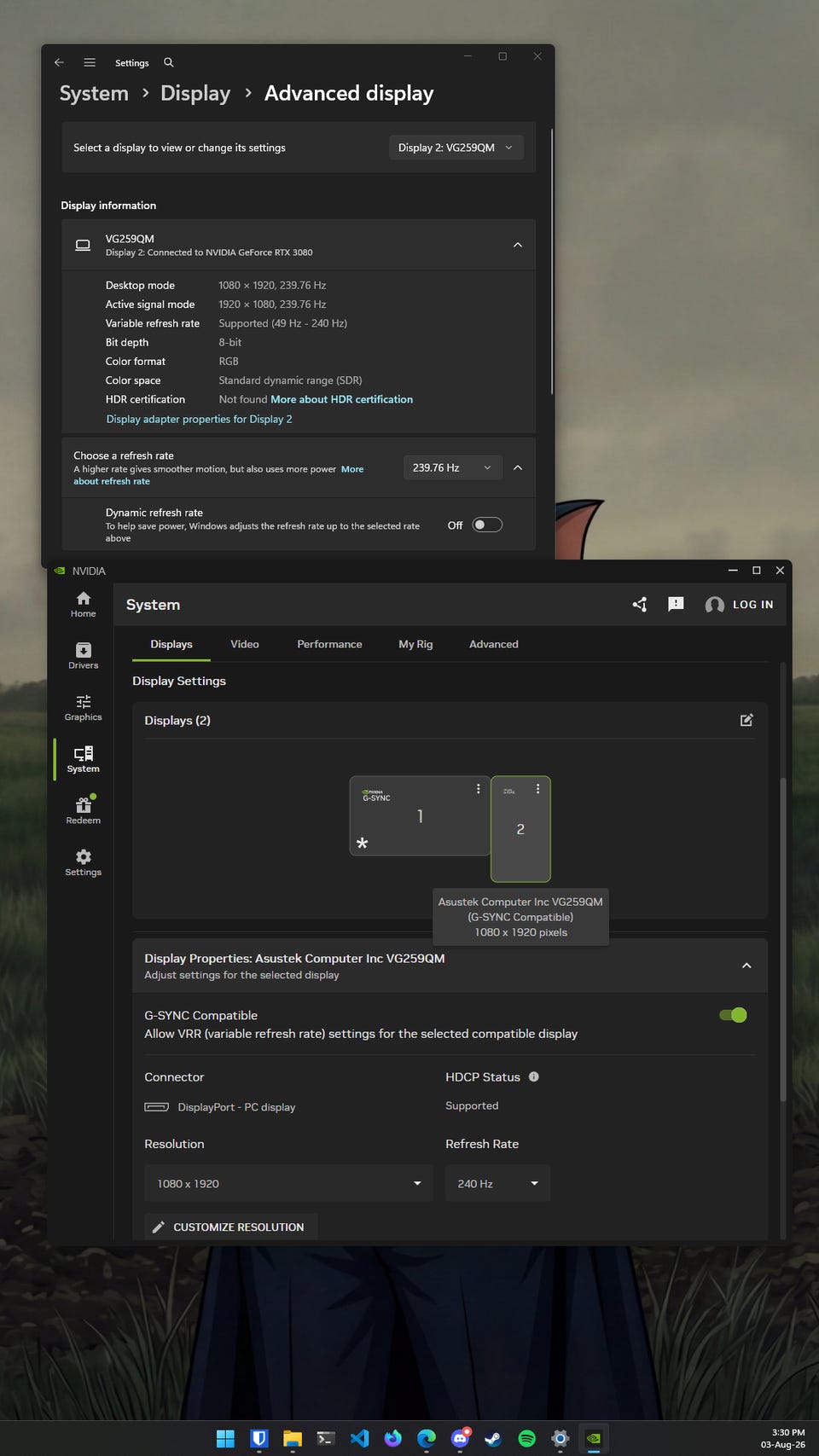The width and height of the screenshot is (819, 1456).
Task: Click the CUSTOMIZE RESOLUTION button
Action: pyautogui.click(x=230, y=1227)
